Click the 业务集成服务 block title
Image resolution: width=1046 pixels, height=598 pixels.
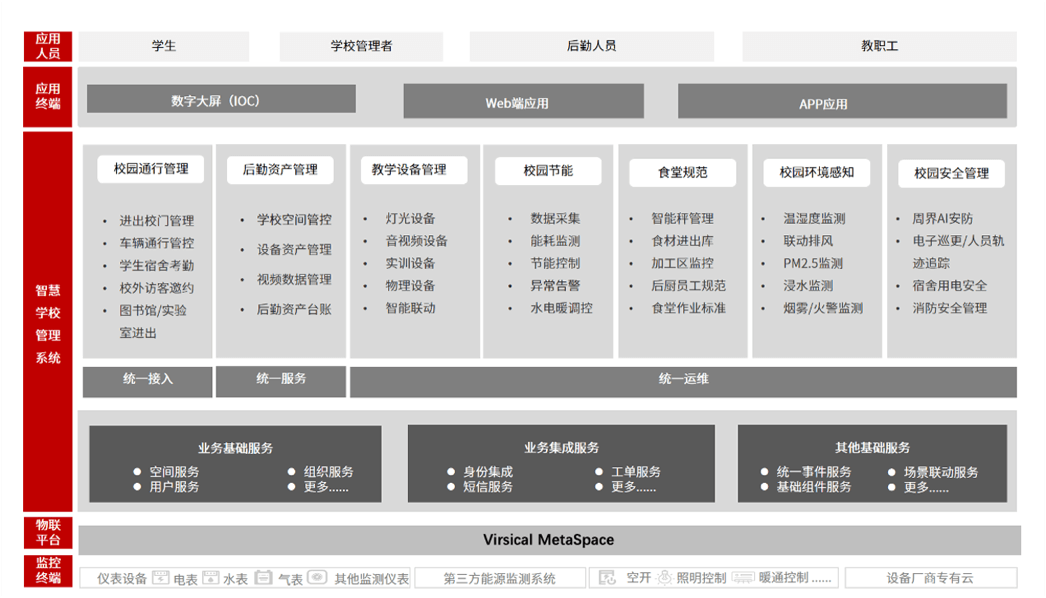(x=562, y=448)
